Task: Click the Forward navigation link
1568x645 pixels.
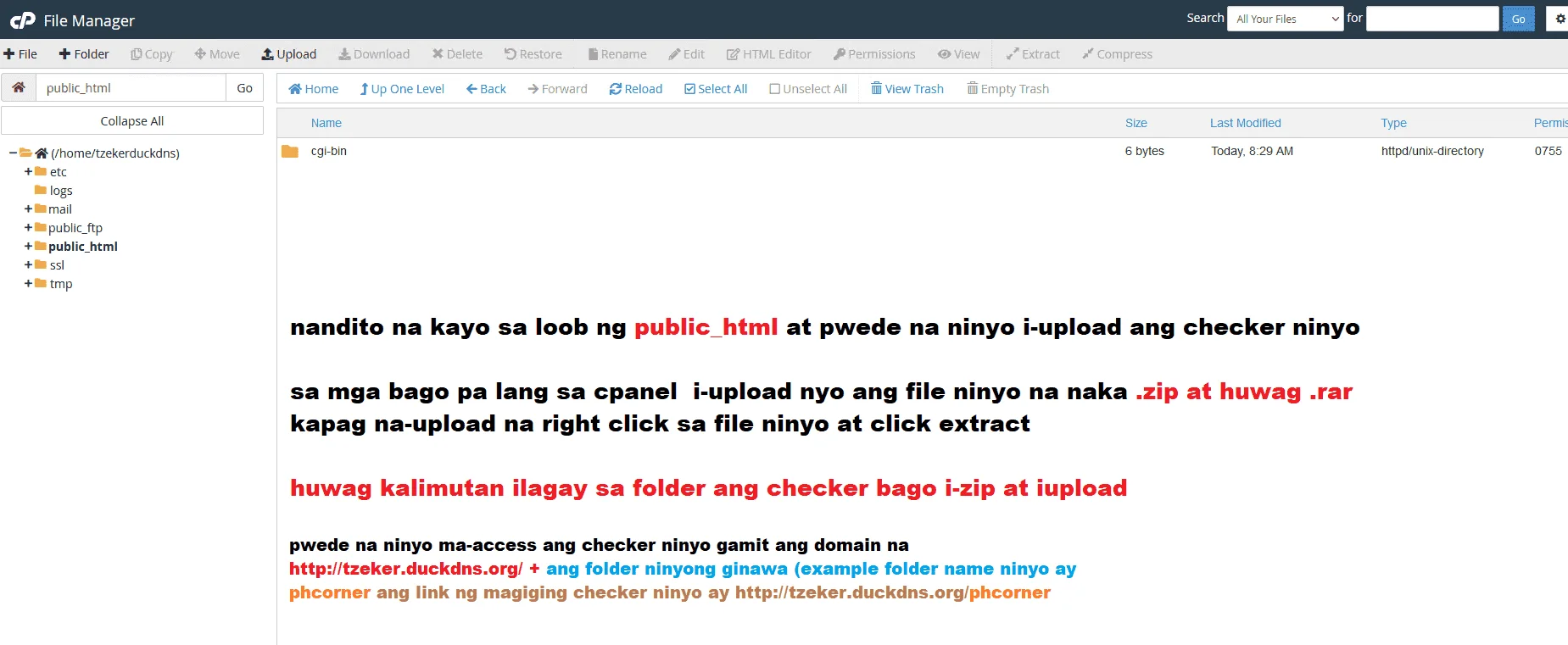Action: (557, 89)
